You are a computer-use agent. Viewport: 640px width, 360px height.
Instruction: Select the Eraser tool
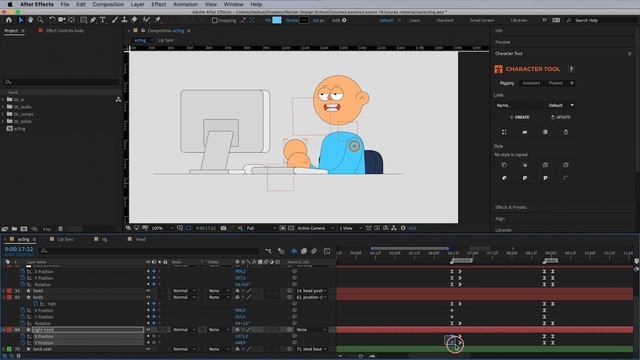pyautogui.click(x=134, y=20)
